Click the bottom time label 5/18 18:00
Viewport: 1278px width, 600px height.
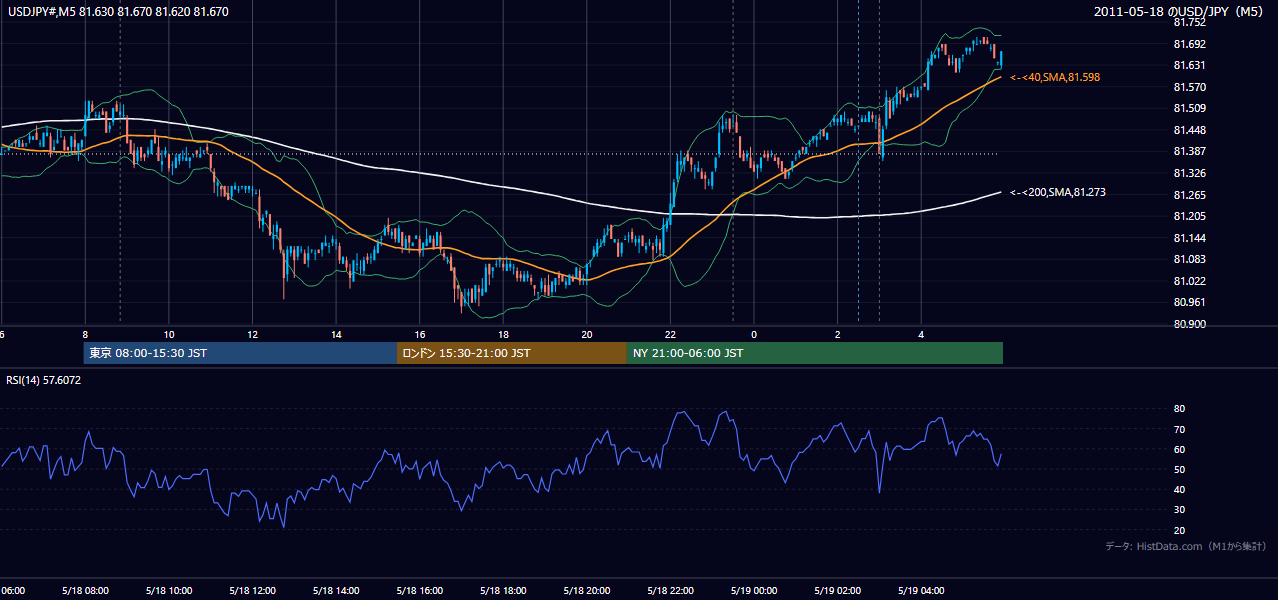tap(503, 590)
